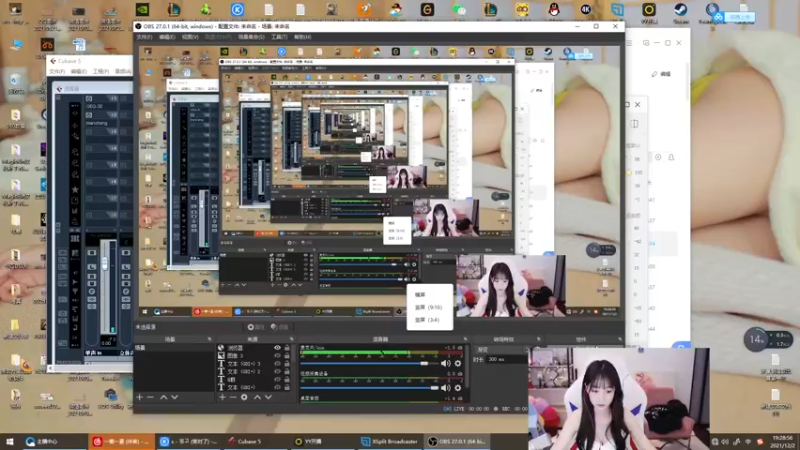This screenshot has height=450, width=800.
Task: Toggle the lock on the 图像 3 source
Action: pos(287,356)
